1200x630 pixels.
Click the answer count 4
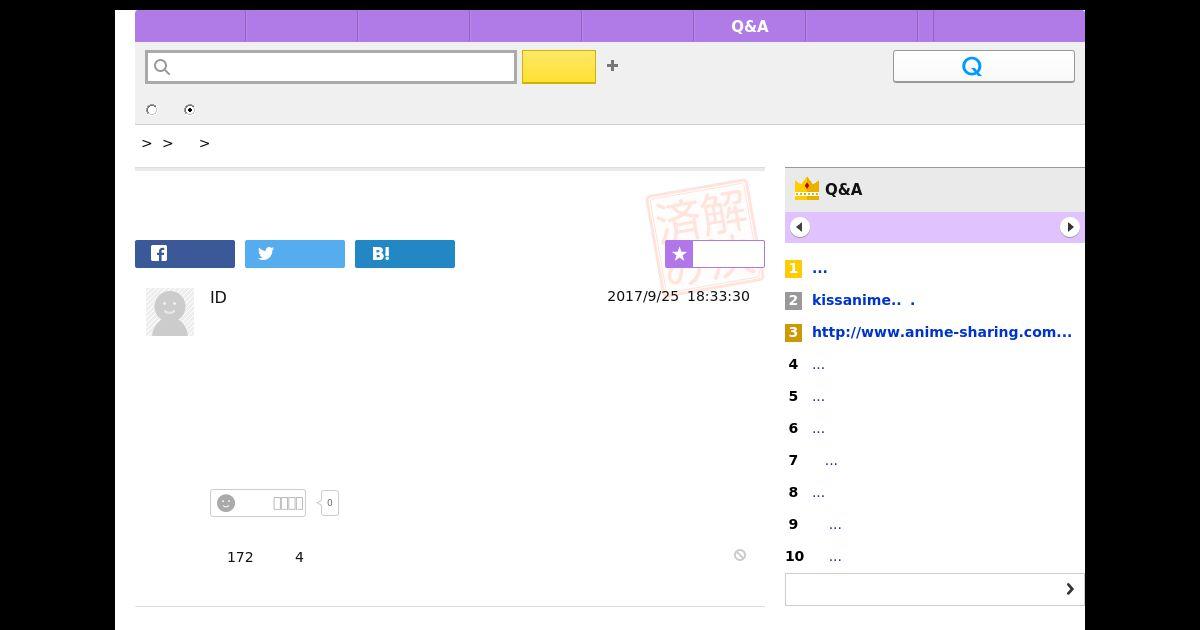(x=299, y=557)
